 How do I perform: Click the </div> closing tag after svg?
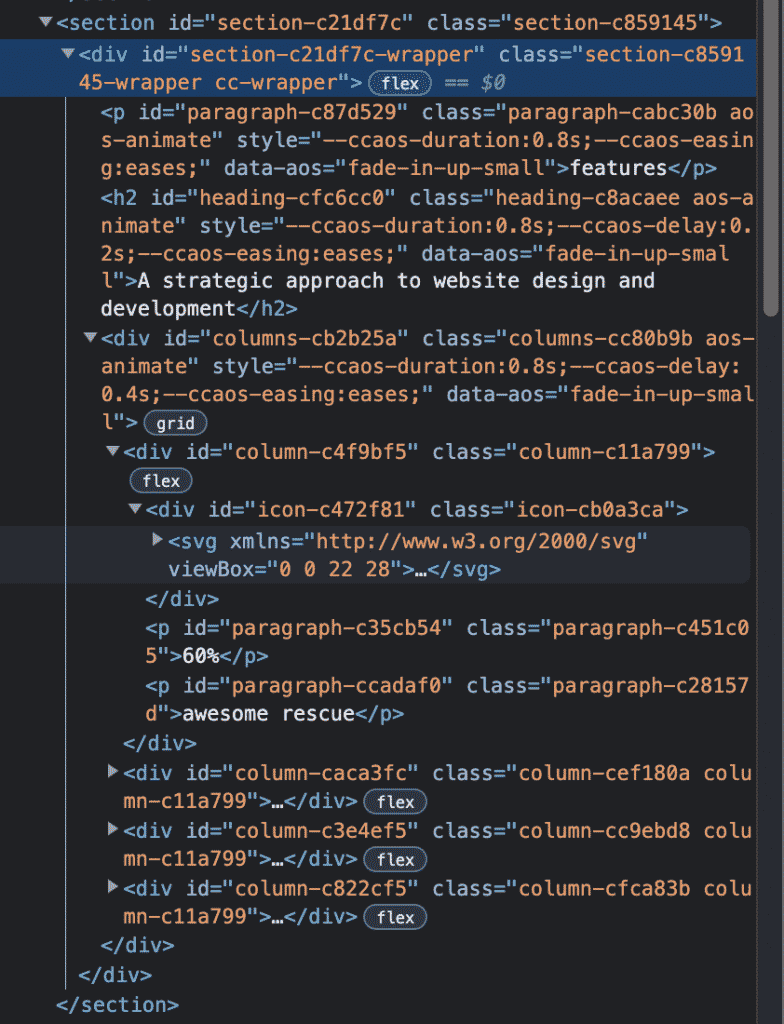pos(182,599)
